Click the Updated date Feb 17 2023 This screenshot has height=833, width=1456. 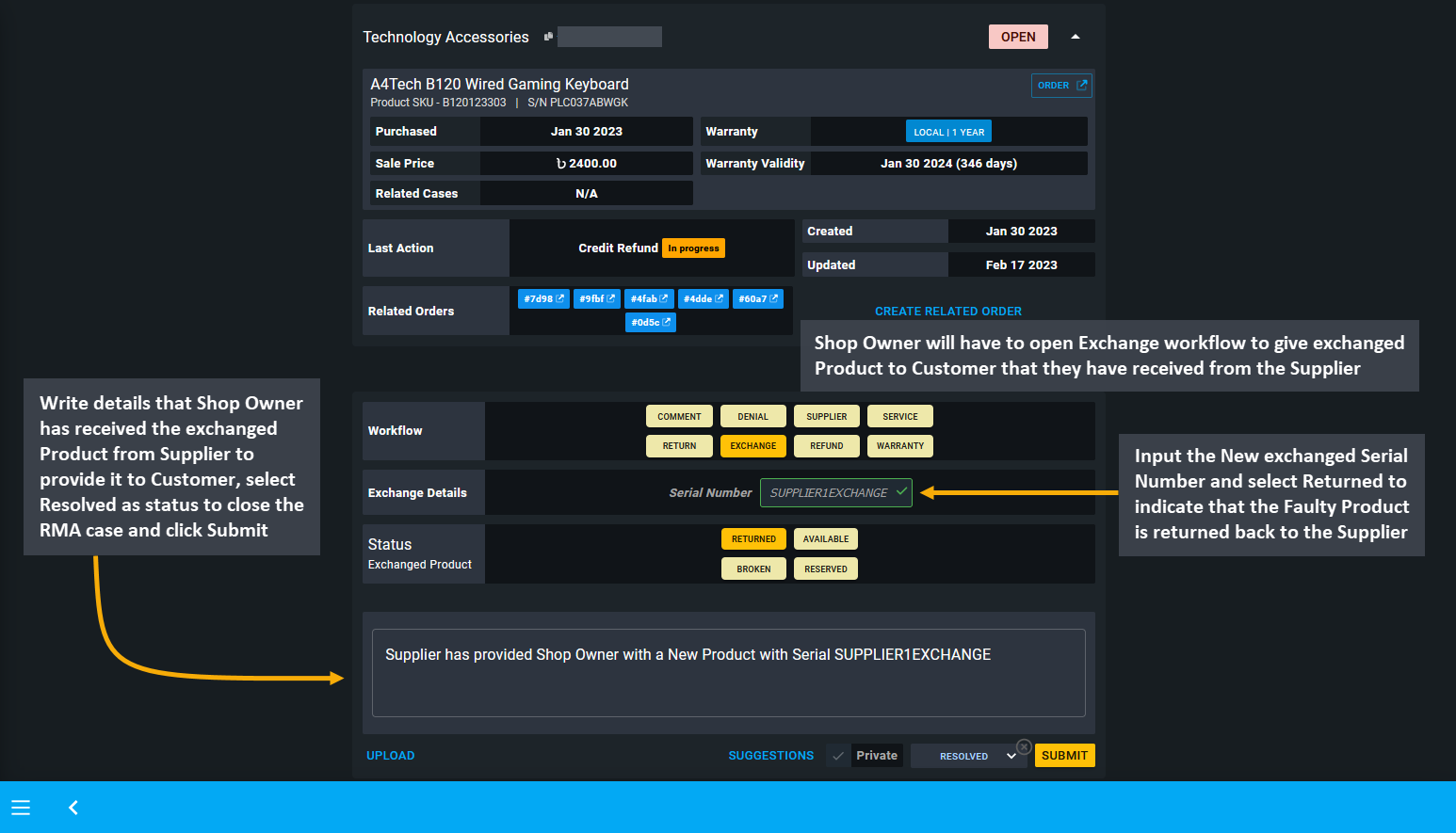(x=1021, y=265)
